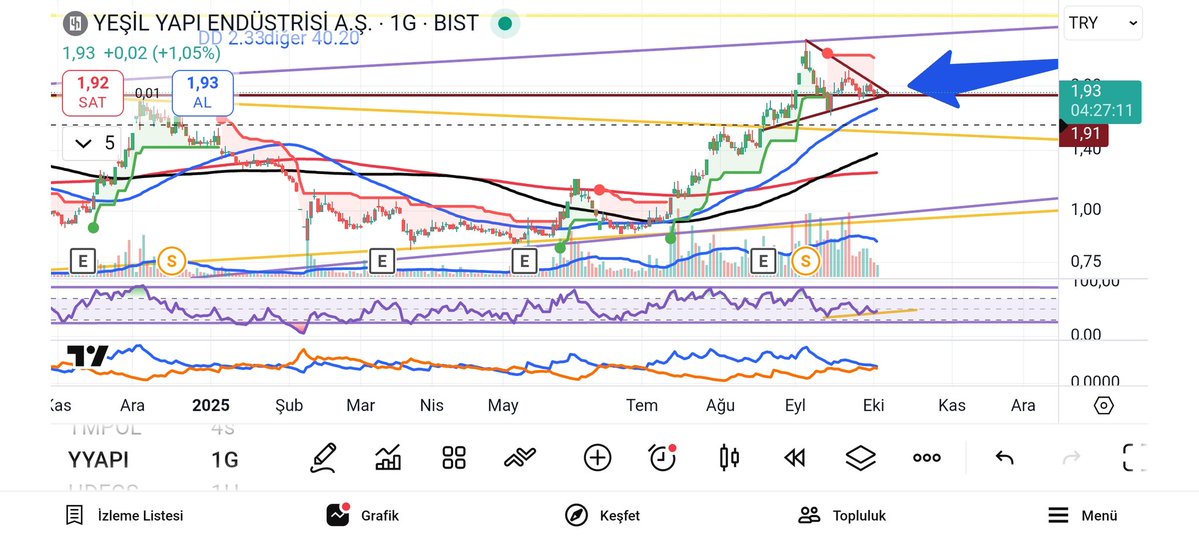Change the candlestick chart type
1199x540 pixels.
pos(729,458)
